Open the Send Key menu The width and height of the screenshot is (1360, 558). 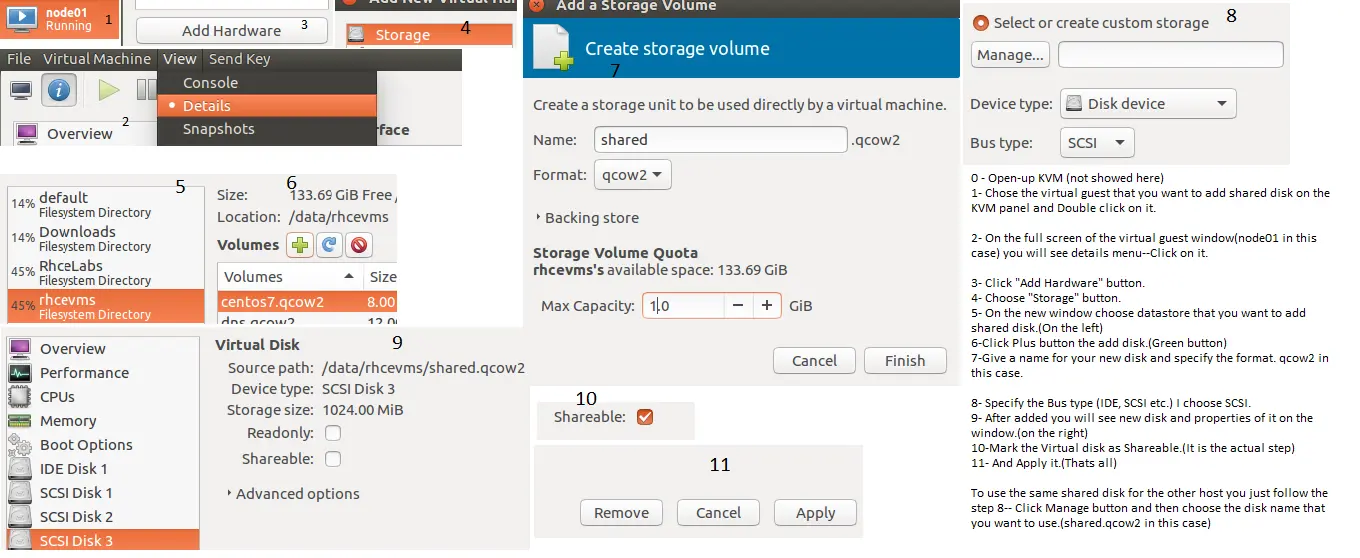239,59
